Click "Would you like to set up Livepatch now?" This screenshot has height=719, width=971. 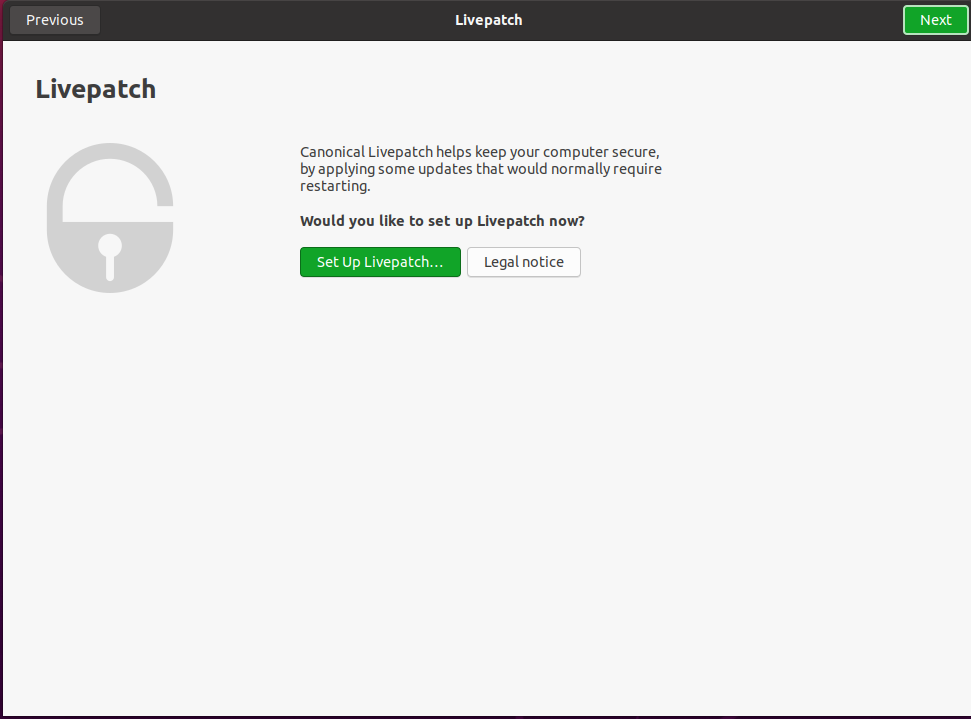442,221
